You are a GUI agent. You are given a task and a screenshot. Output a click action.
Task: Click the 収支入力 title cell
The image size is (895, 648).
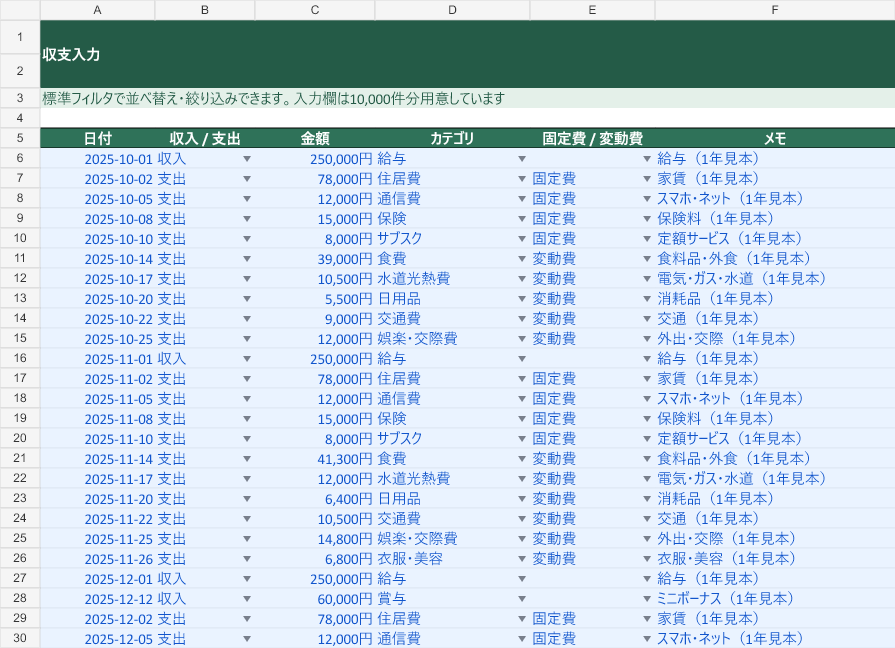pyautogui.click(x=467, y=54)
